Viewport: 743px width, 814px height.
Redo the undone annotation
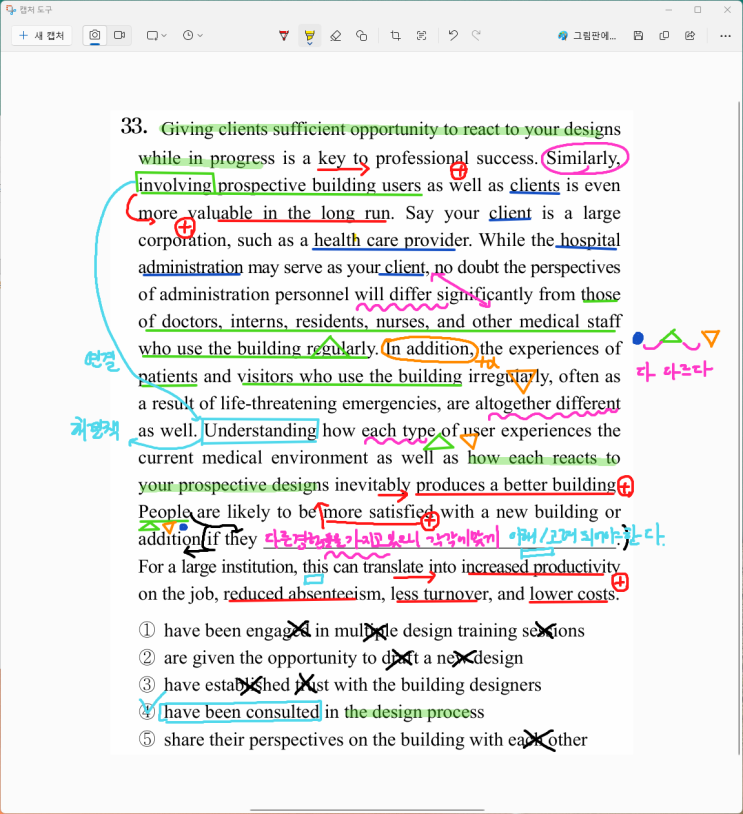(x=477, y=35)
